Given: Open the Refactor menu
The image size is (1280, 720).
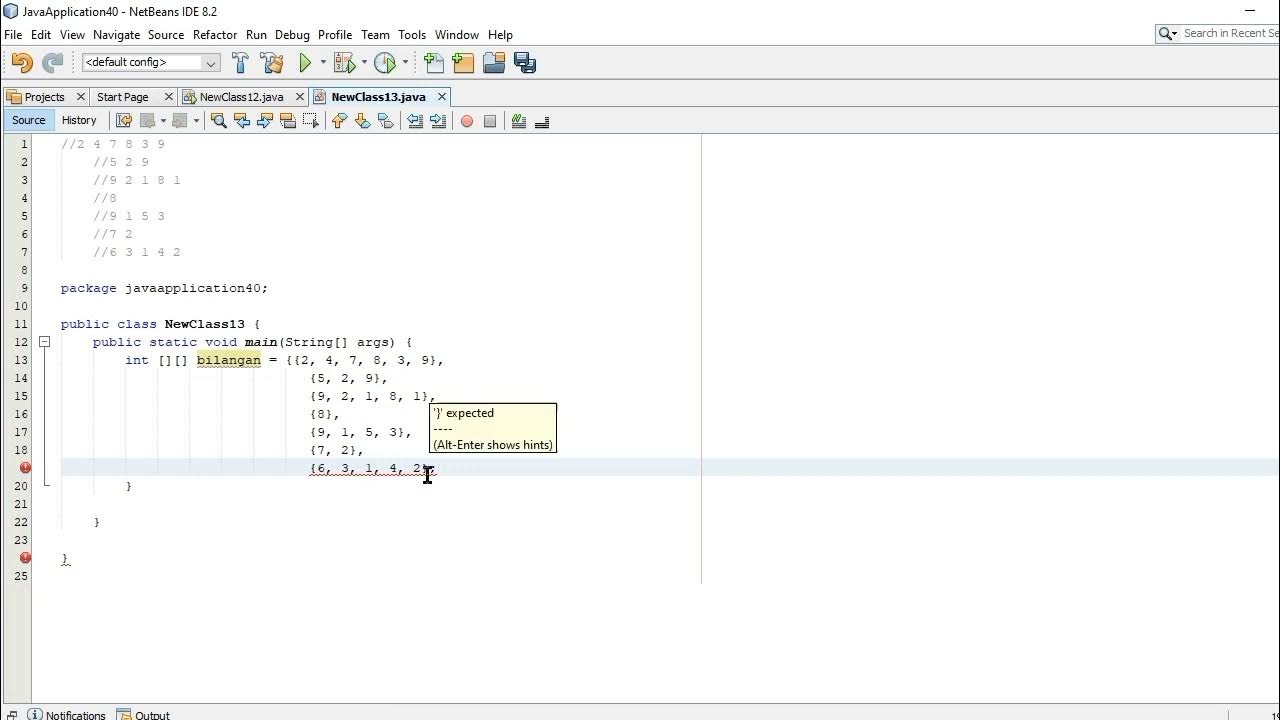Looking at the screenshot, I should (x=215, y=34).
